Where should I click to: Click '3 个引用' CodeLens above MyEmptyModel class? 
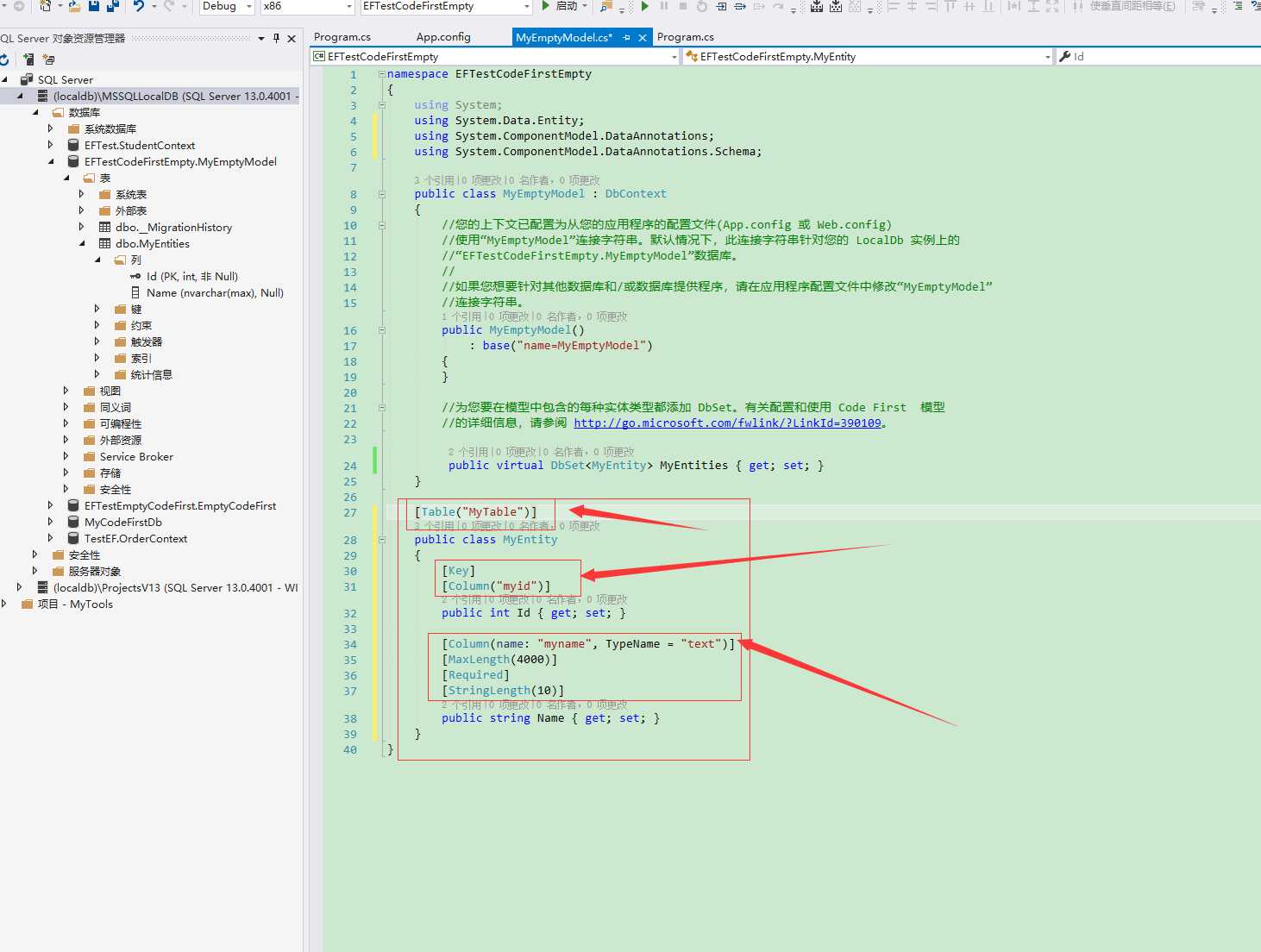(434, 180)
